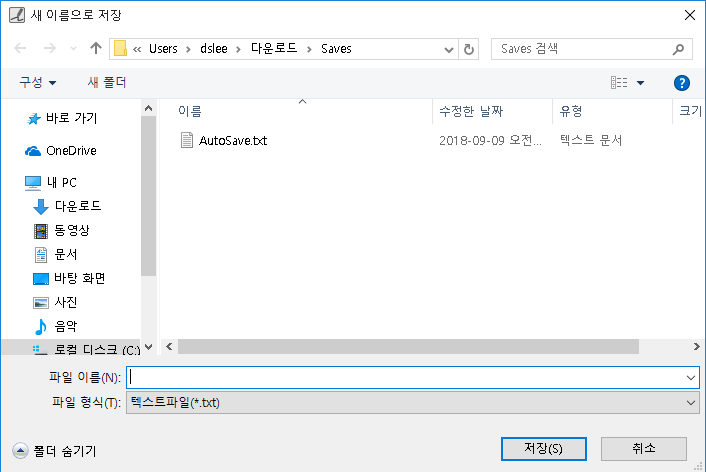Viewport: 706px width, 472px height.
Task: Click the 바탕 화면 desktop icon
Action: [x=41, y=279]
